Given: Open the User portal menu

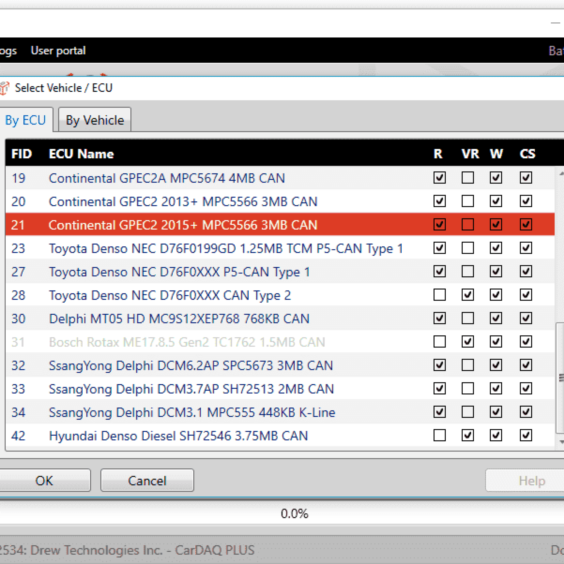Looking at the screenshot, I should pos(58,50).
